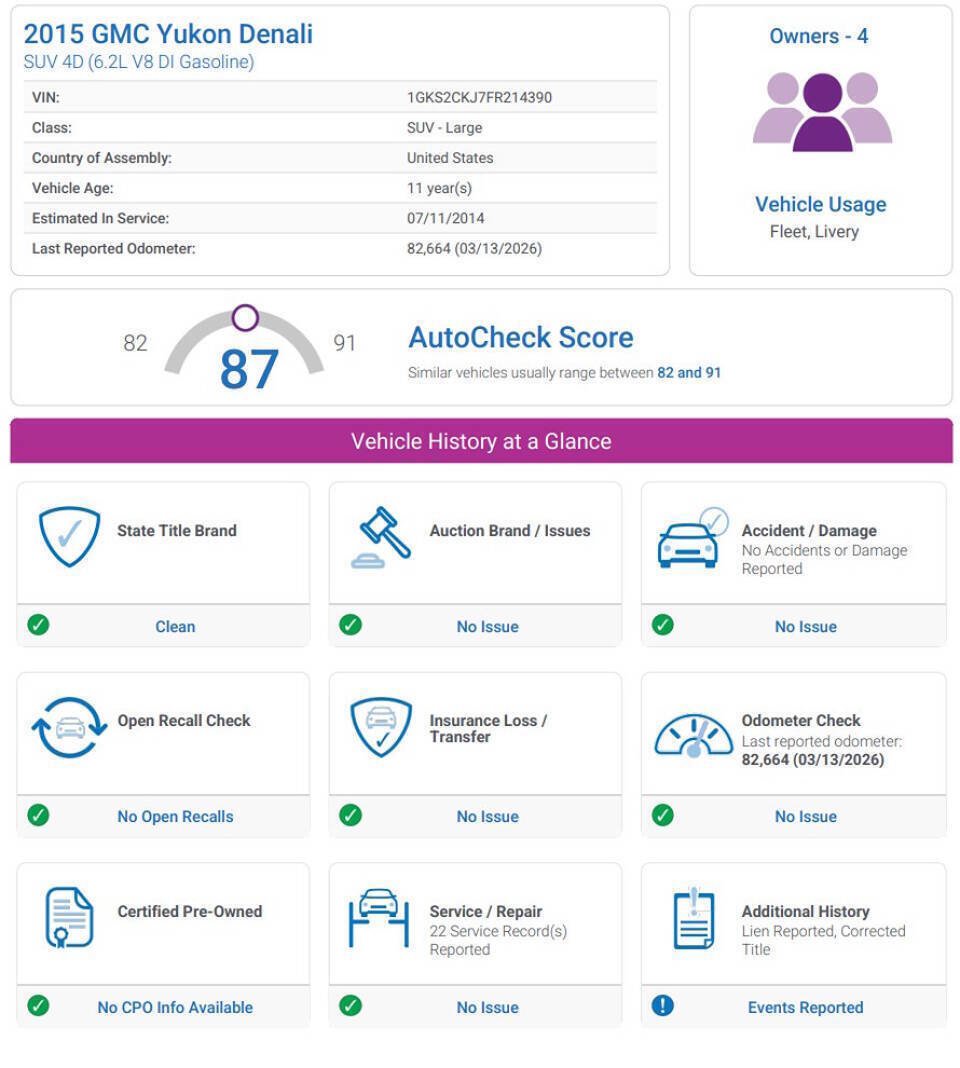Open No Issue link under Odometer Check
Image resolution: width=960 pixels, height=1068 pixels.
pyautogui.click(x=805, y=817)
